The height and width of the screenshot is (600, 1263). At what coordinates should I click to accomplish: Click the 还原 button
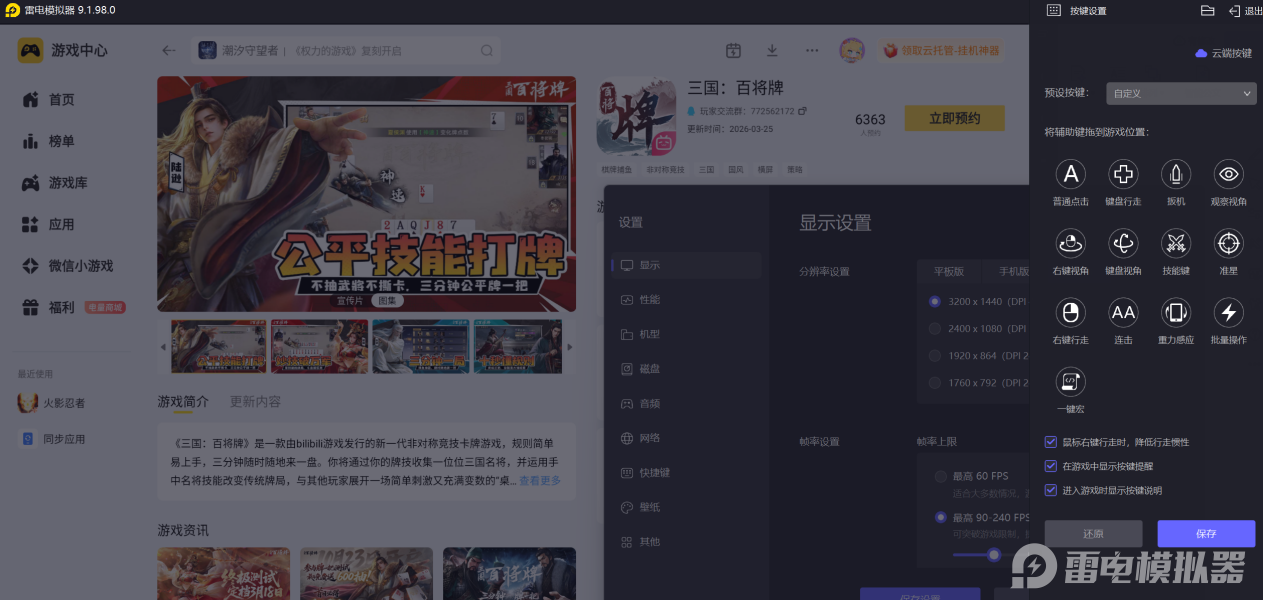click(1093, 534)
